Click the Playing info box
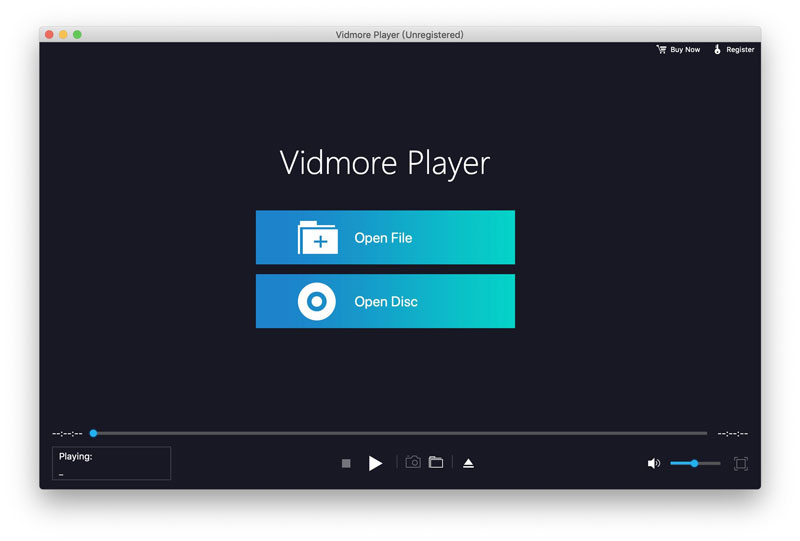The image size is (800, 541). pos(111,463)
